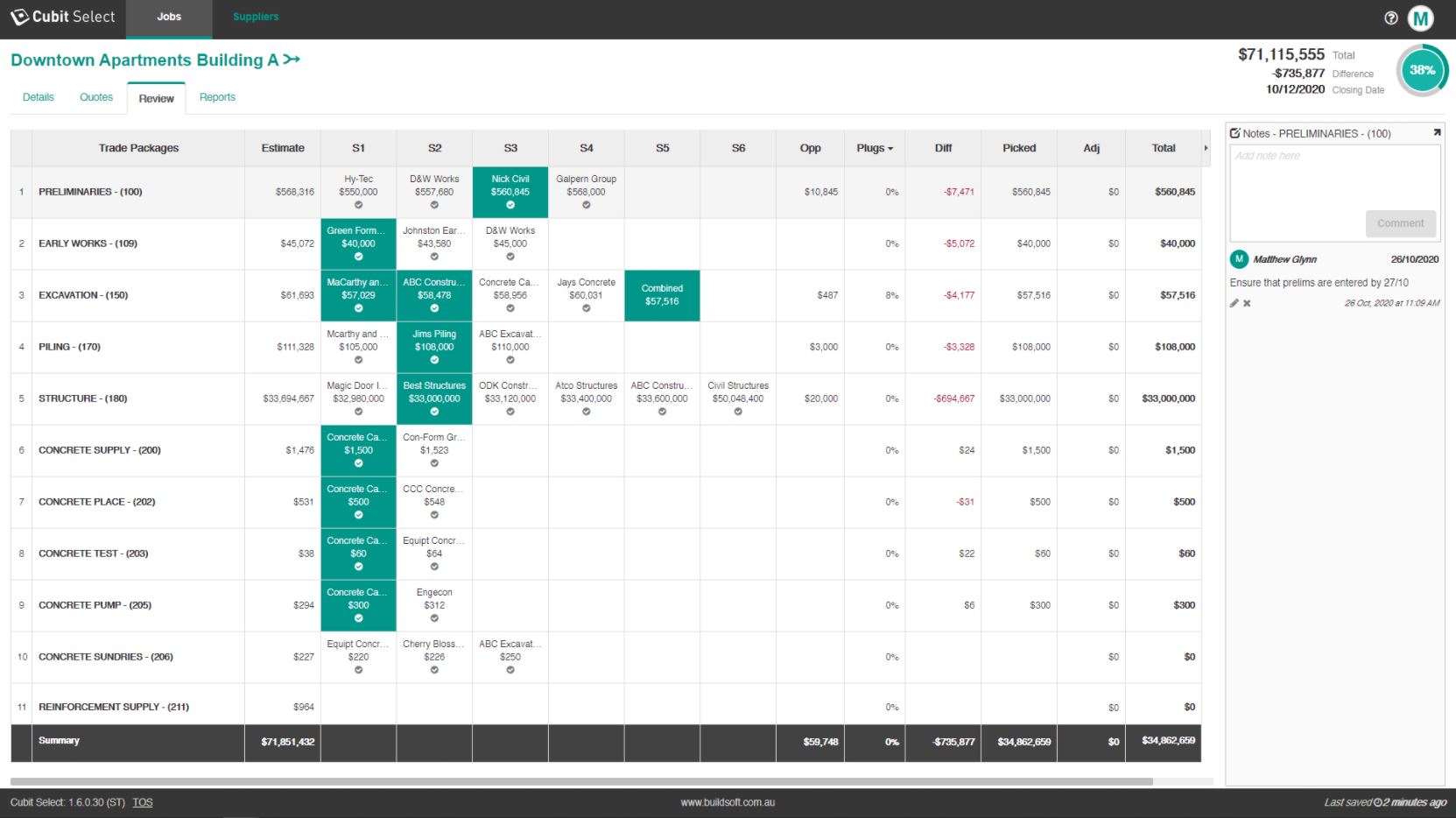Click the Cubit Select logo
The height and width of the screenshot is (818, 1456).
point(62,17)
